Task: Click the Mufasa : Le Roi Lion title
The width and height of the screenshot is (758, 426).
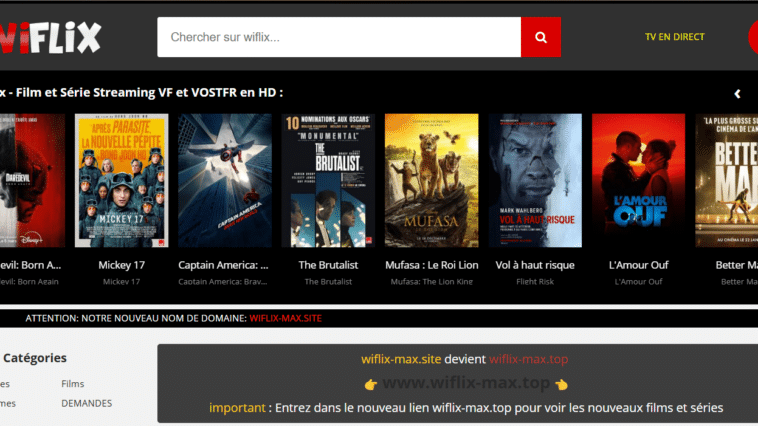Action: (x=432, y=265)
